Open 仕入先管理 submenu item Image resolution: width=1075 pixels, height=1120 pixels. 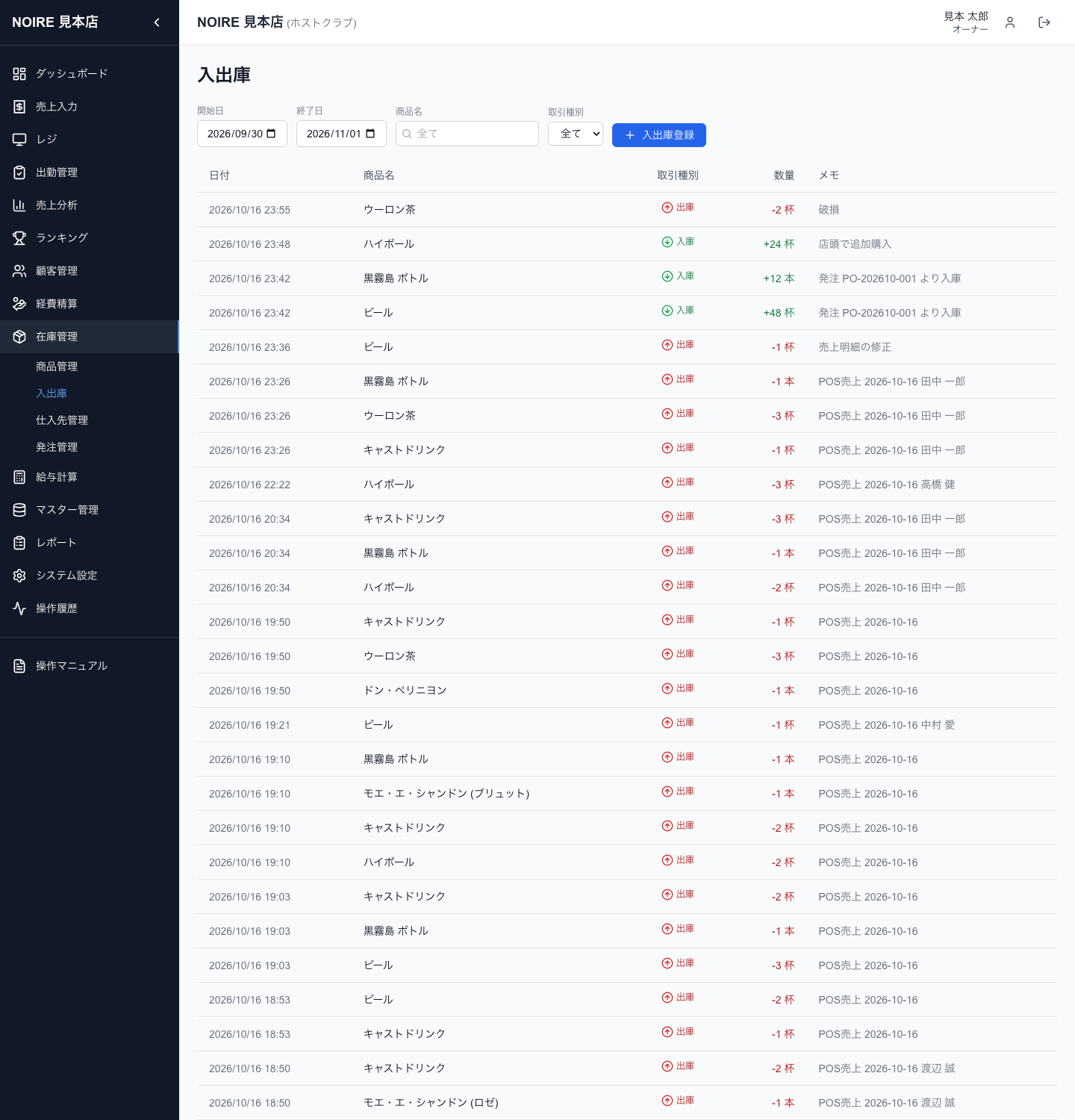pyautogui.click(x=62, y=420)
